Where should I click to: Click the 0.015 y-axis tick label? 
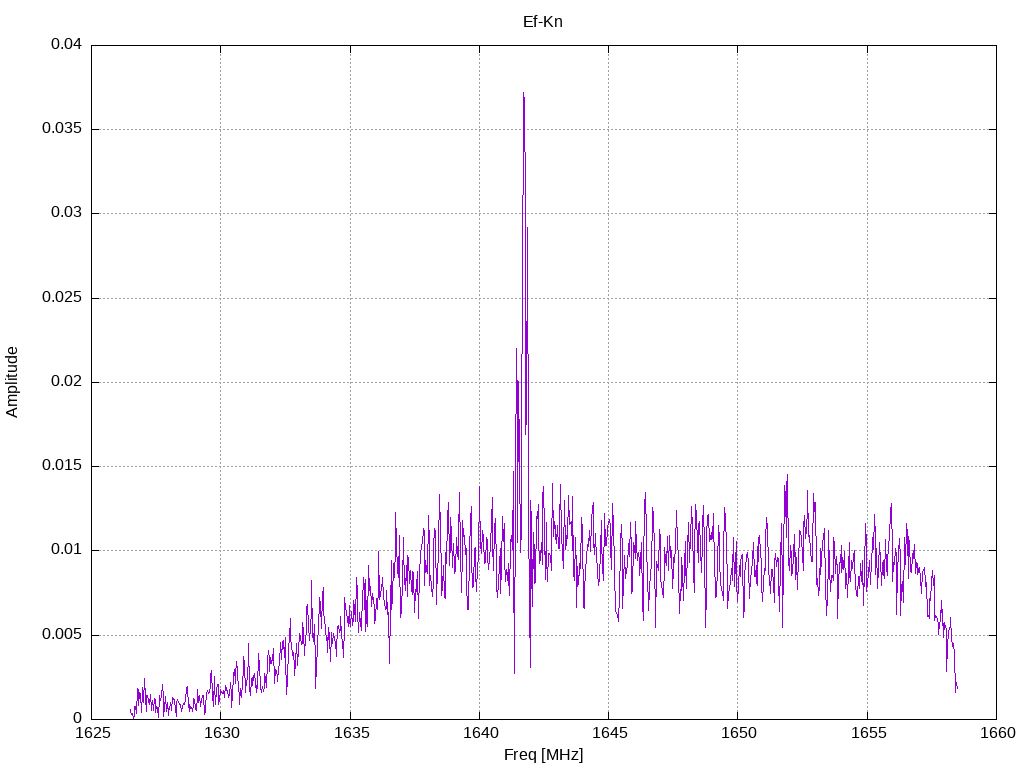62,466
